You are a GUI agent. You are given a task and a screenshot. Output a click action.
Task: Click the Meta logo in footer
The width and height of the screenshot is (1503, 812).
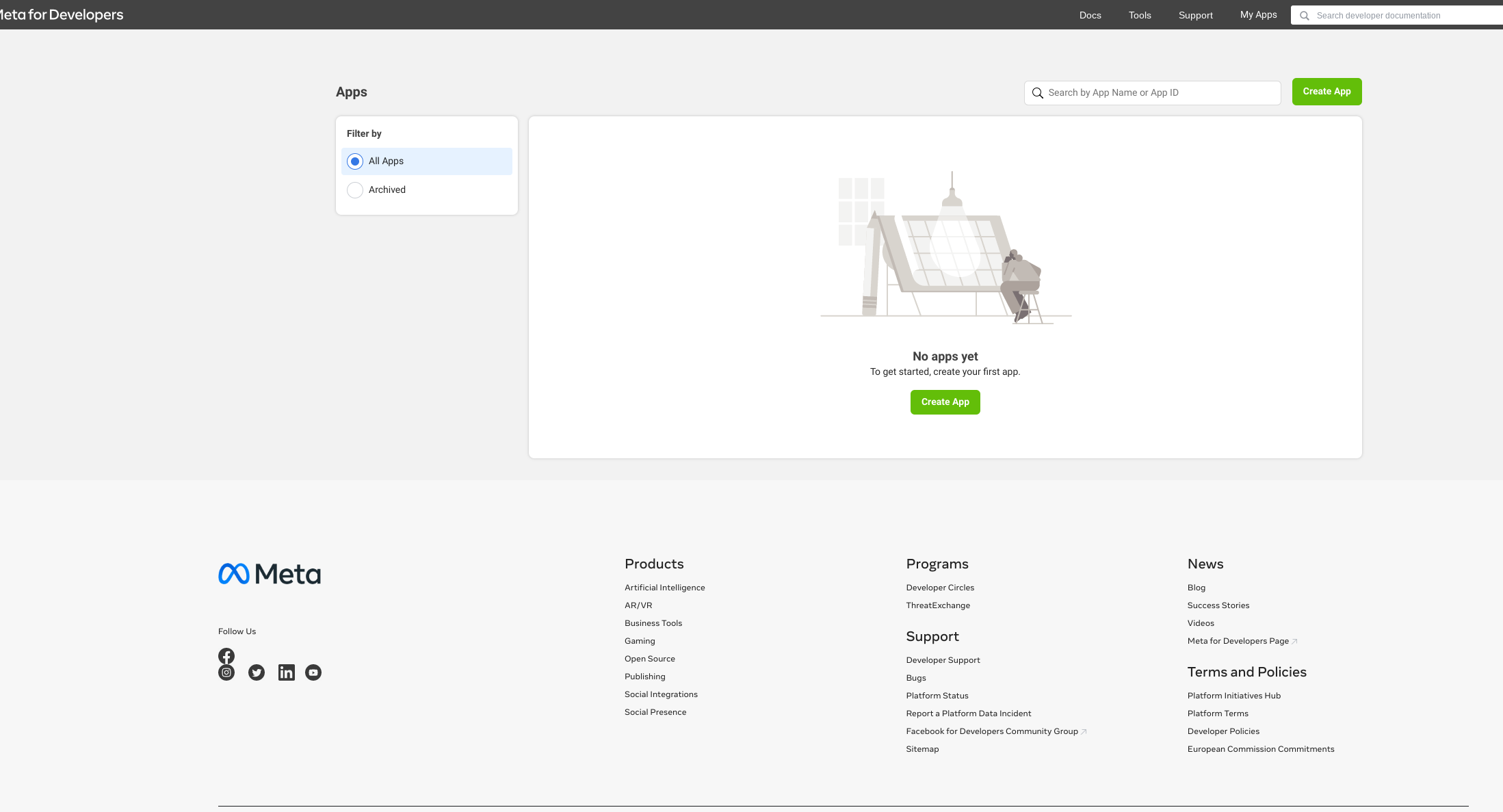pyautogui.click(x=270, y=574)
